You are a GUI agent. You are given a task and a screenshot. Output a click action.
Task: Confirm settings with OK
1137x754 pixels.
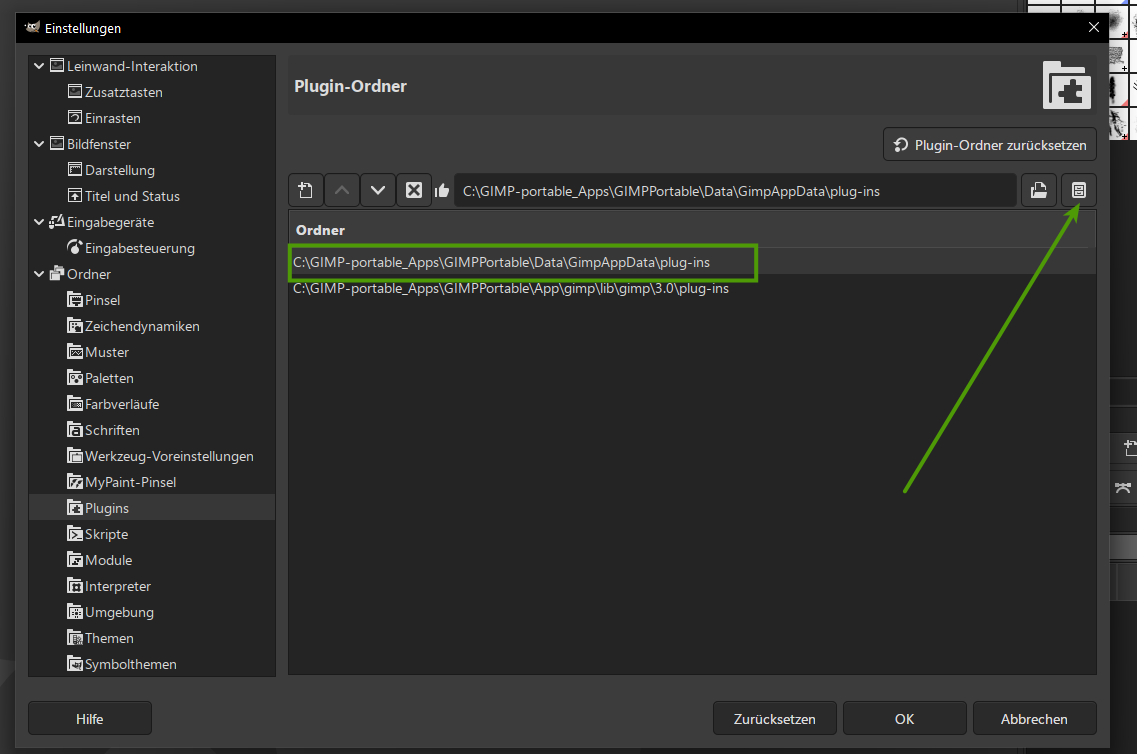904,718
